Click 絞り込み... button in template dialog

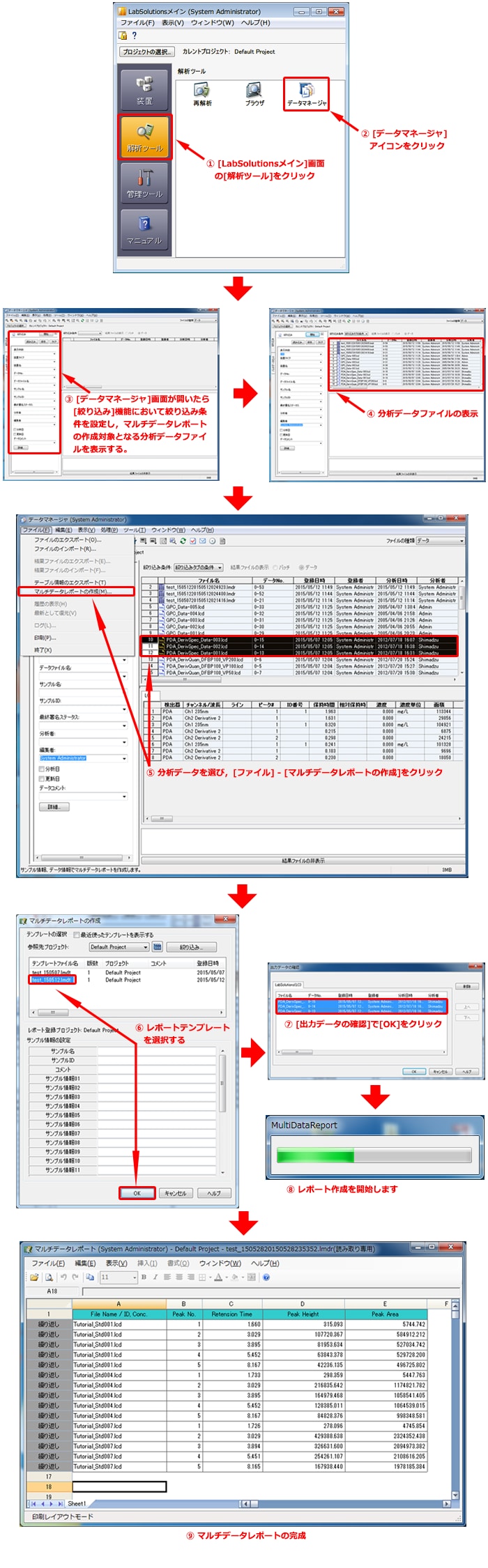tap(190, 947)
